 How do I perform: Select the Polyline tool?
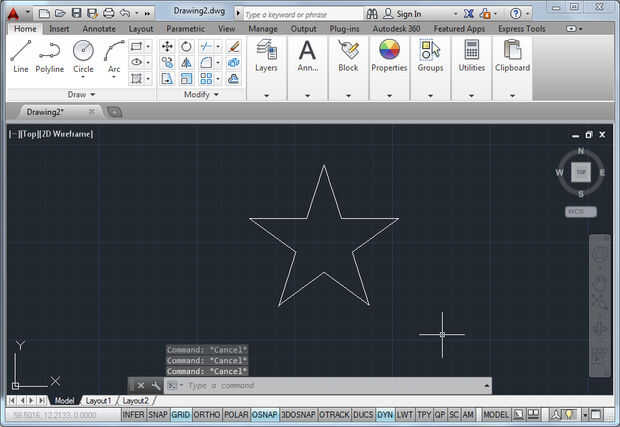50,54
